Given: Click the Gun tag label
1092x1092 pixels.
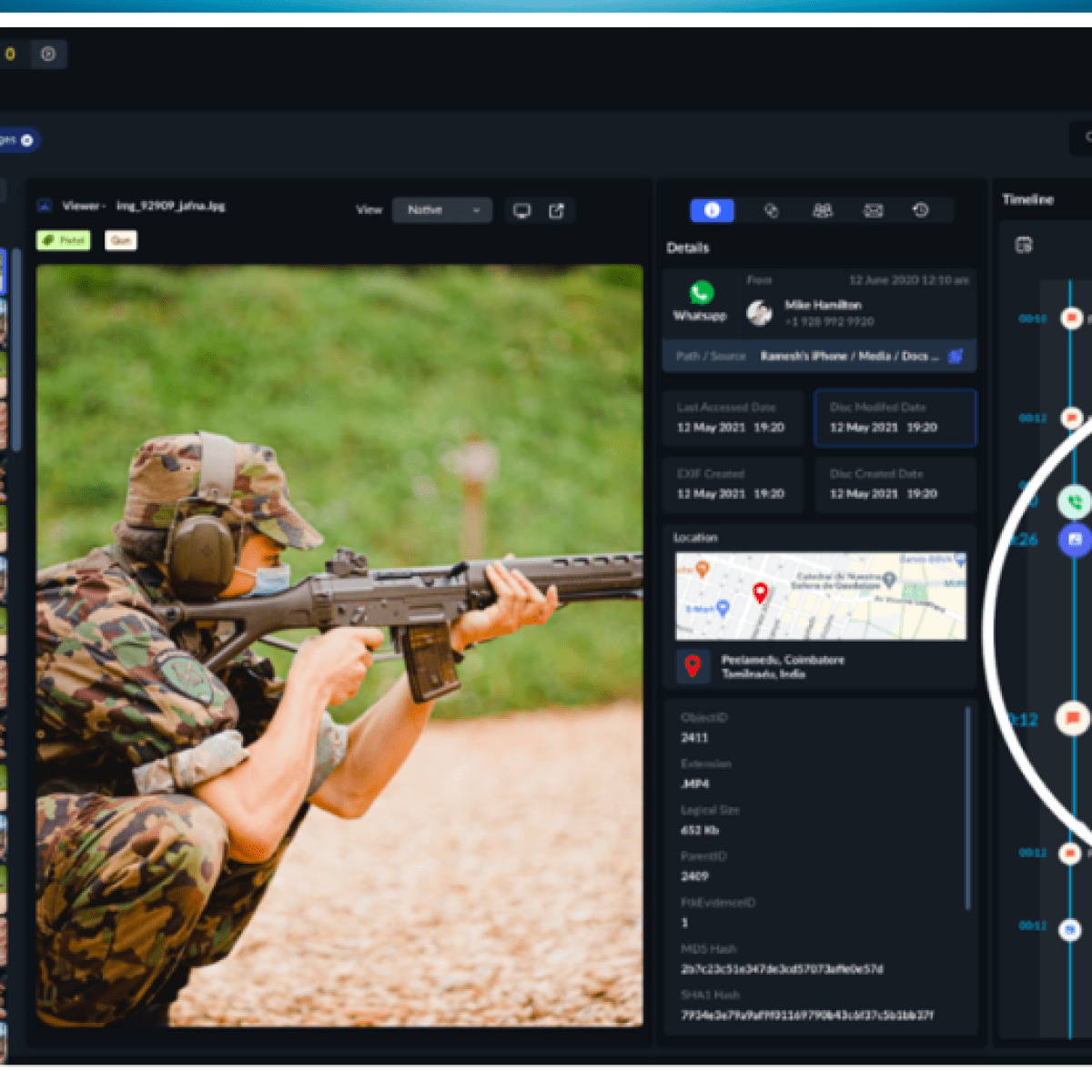Looking at the screenshot, I should click(x=121, y=240).
